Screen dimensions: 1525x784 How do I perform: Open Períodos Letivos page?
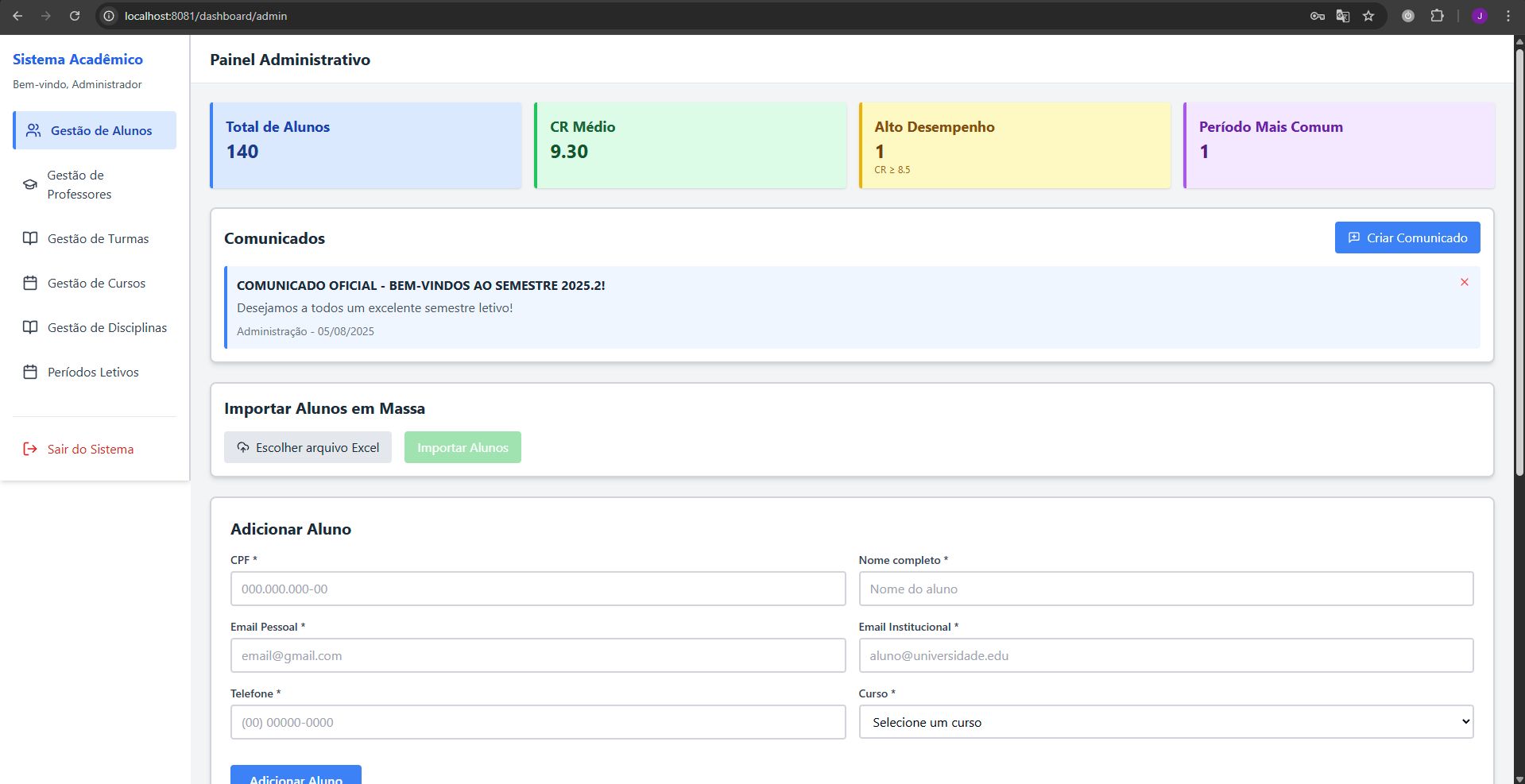point(95,372)
